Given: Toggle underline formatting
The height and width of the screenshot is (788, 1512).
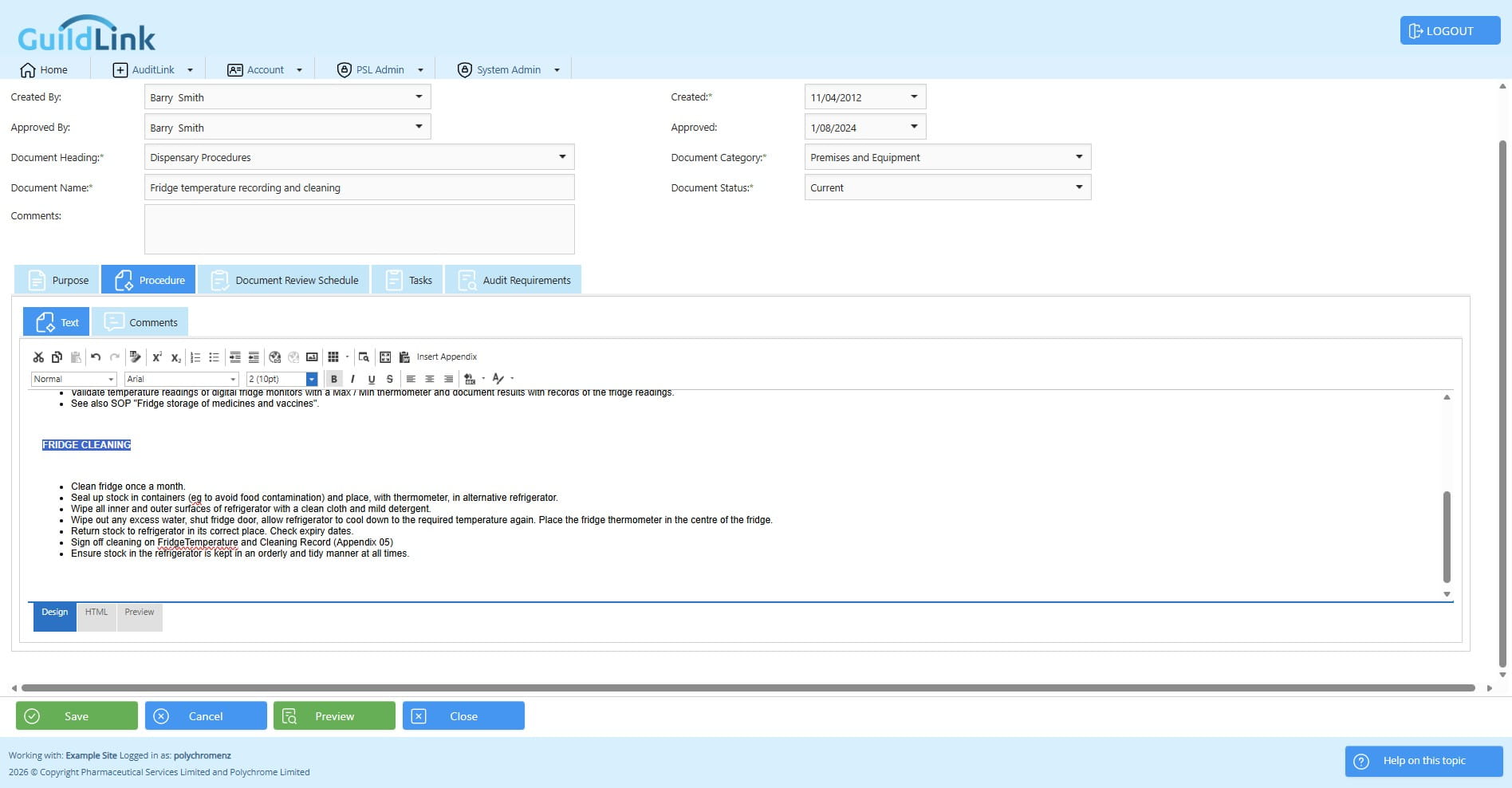Looking at the screenshot, I should 371,379.
